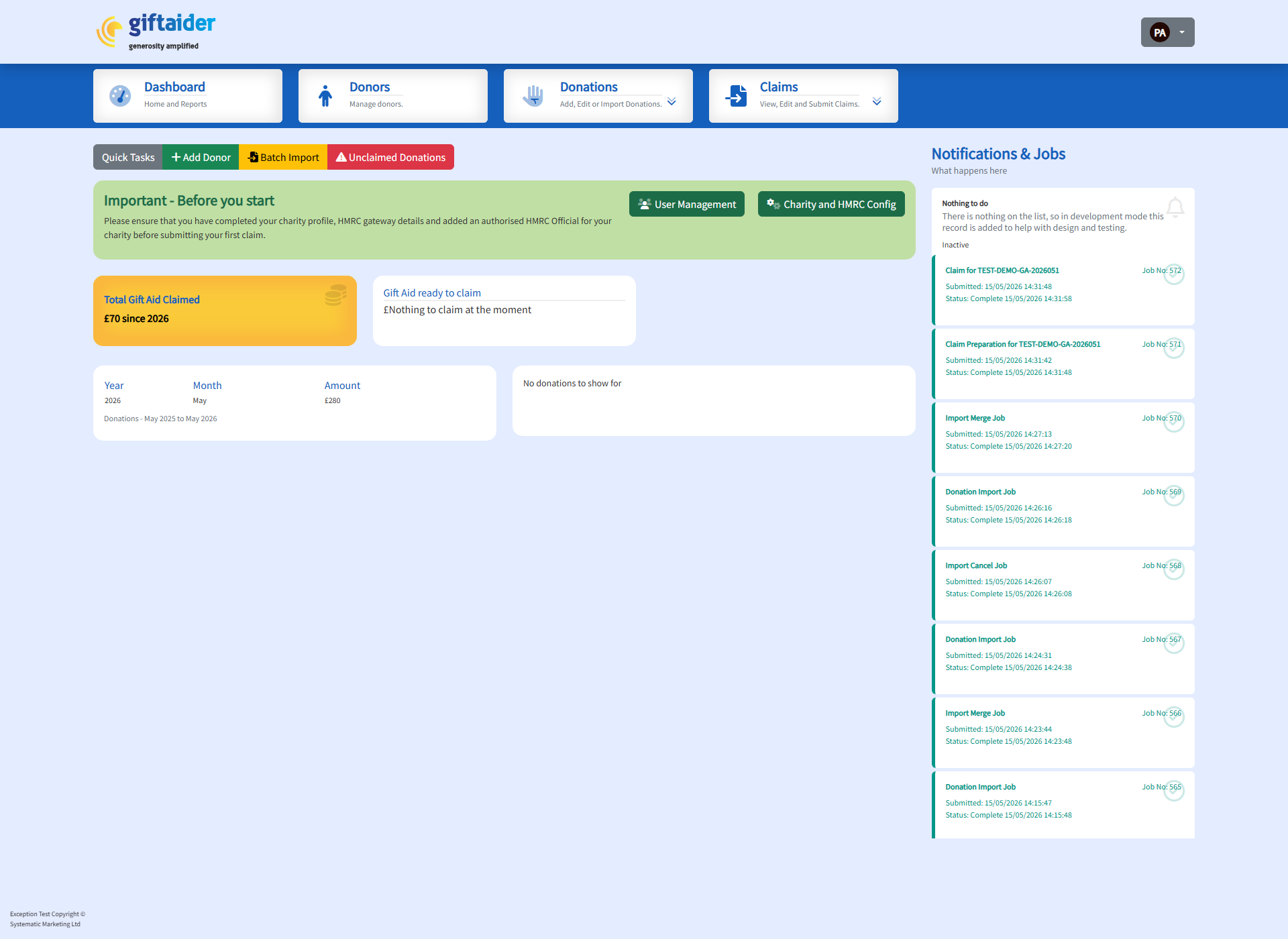Open Import Merge Job number 570
Screen dimensions: 1288x939
[x=1063, y=438]
